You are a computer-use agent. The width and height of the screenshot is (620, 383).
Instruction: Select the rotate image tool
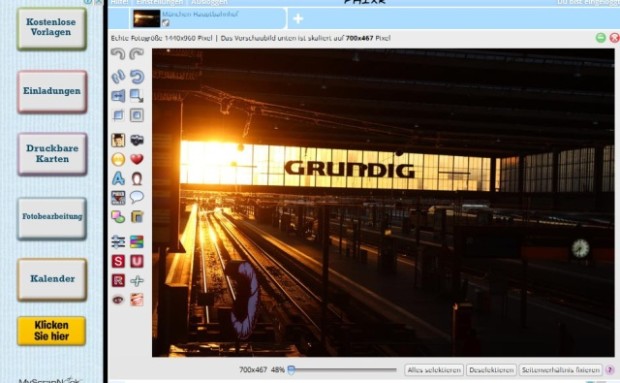click(x=137, y=76)
